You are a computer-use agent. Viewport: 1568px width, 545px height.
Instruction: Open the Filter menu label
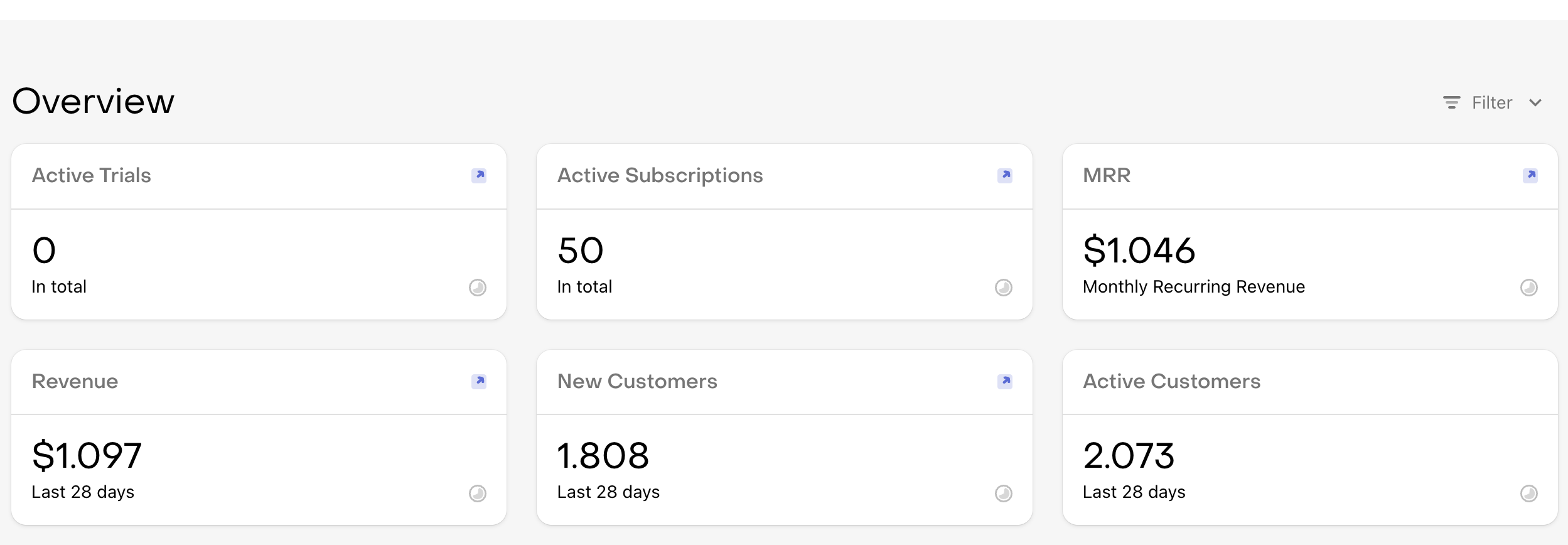pos(1492,102)
